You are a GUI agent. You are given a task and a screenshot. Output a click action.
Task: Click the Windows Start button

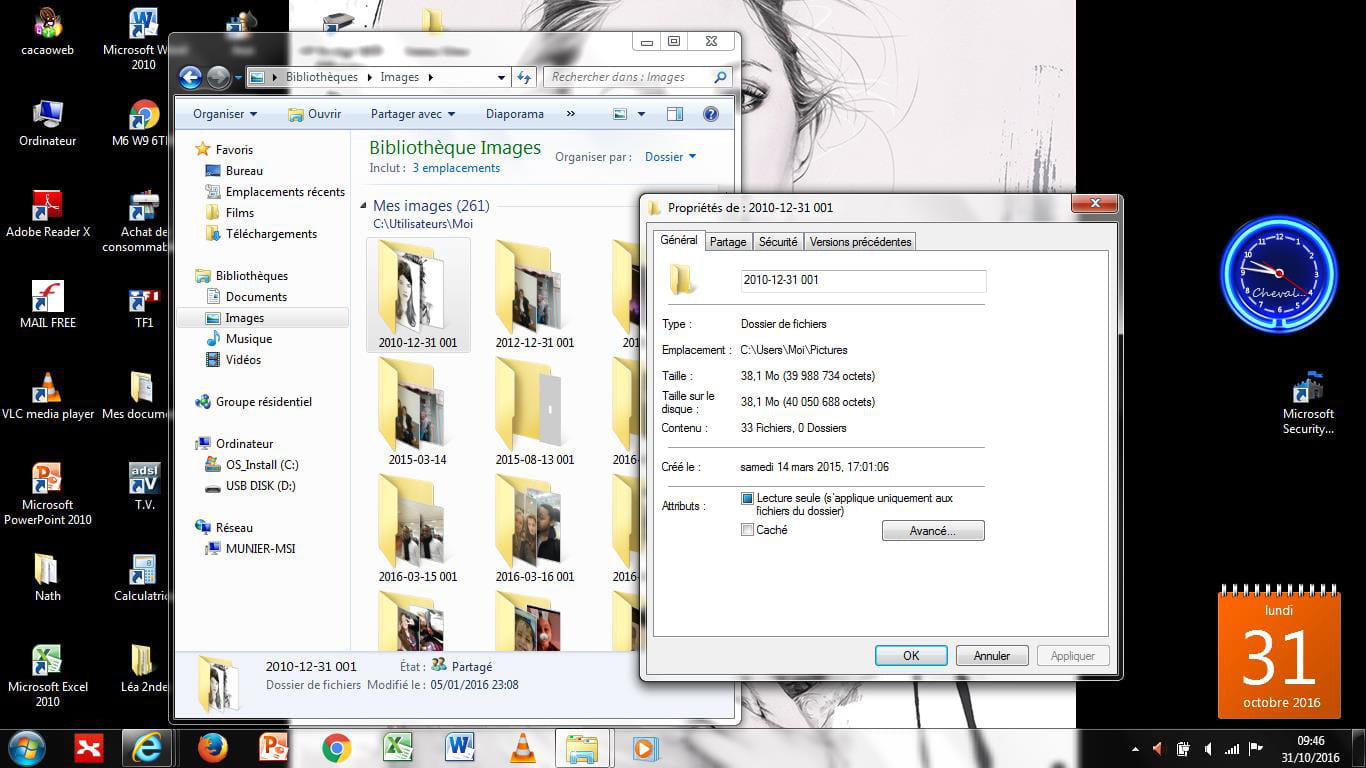pyautogui.click(x=25, y=748)
